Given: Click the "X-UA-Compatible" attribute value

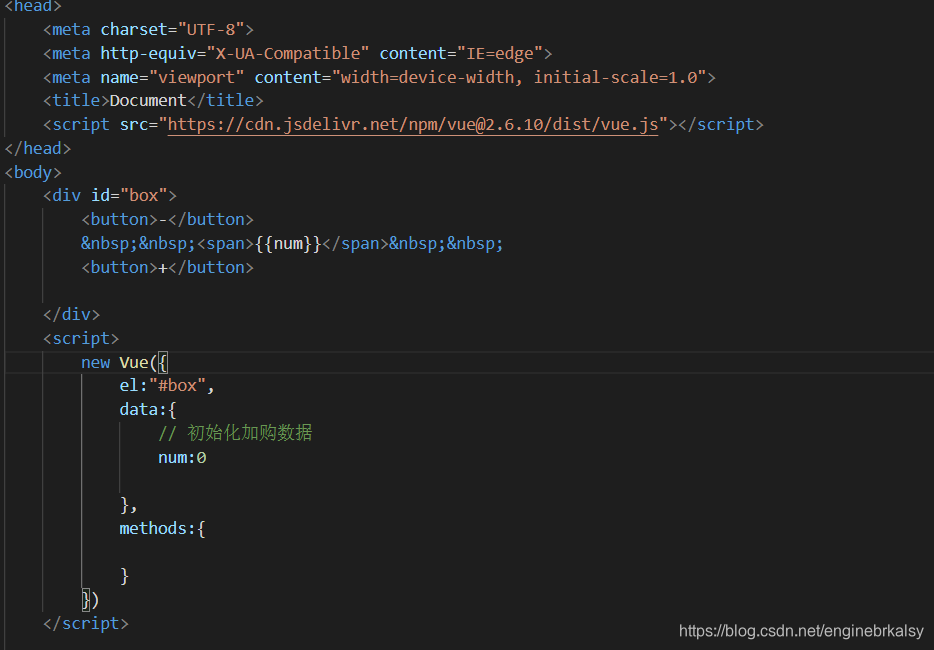Looking at the screenshot, I should (x=288, y=53).
